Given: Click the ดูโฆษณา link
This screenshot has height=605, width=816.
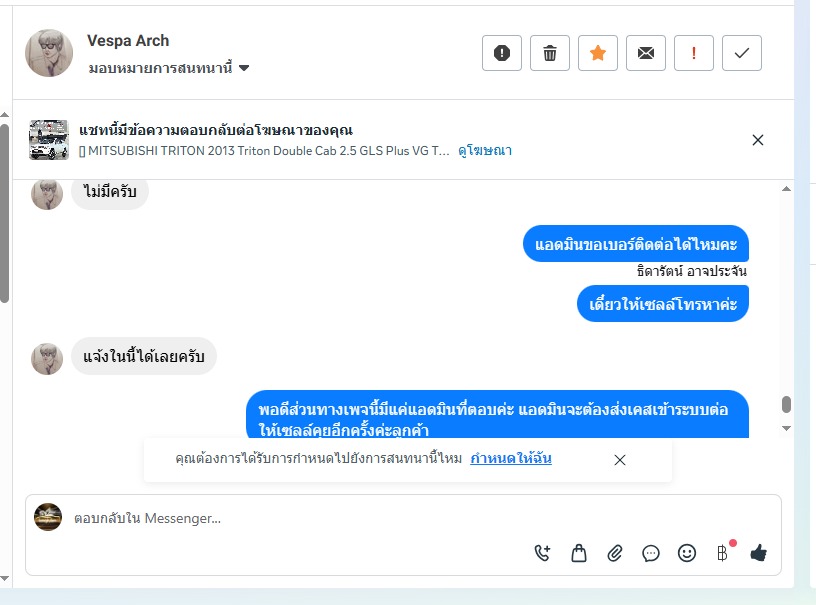Looking at the screenshot, I should click(485, 150).
